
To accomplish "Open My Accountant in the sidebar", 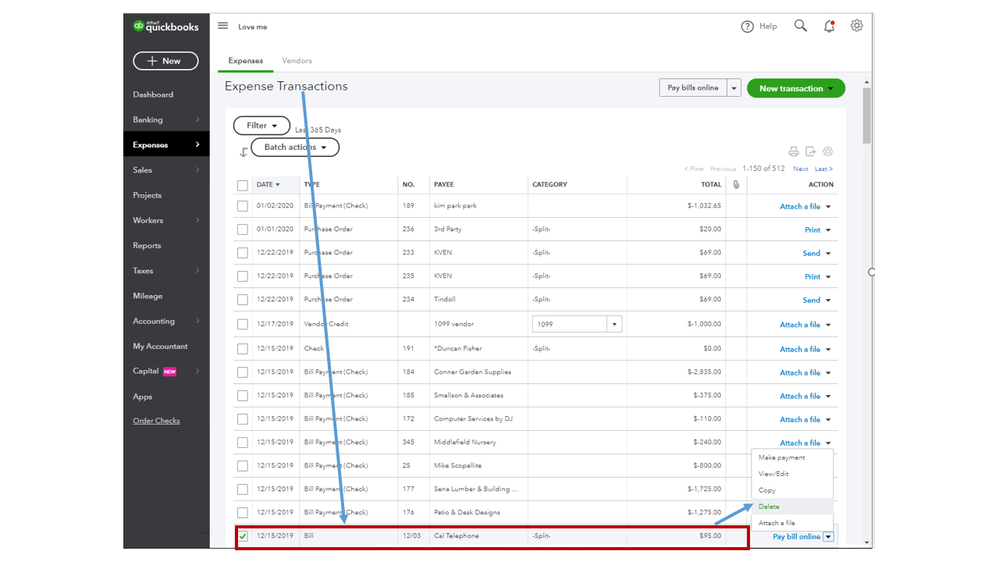I will click(x=160, y=347).
